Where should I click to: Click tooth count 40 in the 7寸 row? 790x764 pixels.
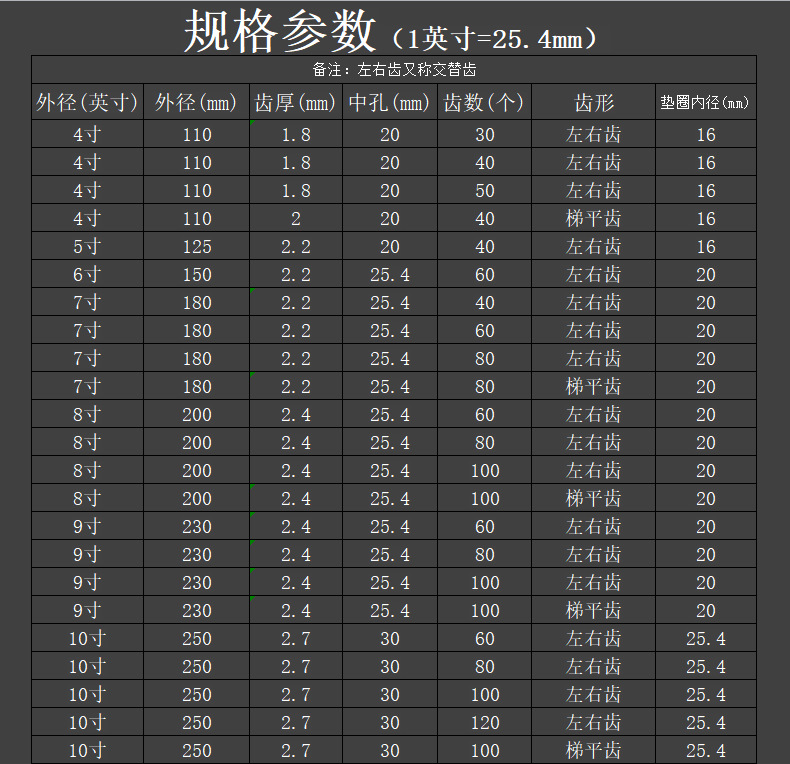point(485,303)
